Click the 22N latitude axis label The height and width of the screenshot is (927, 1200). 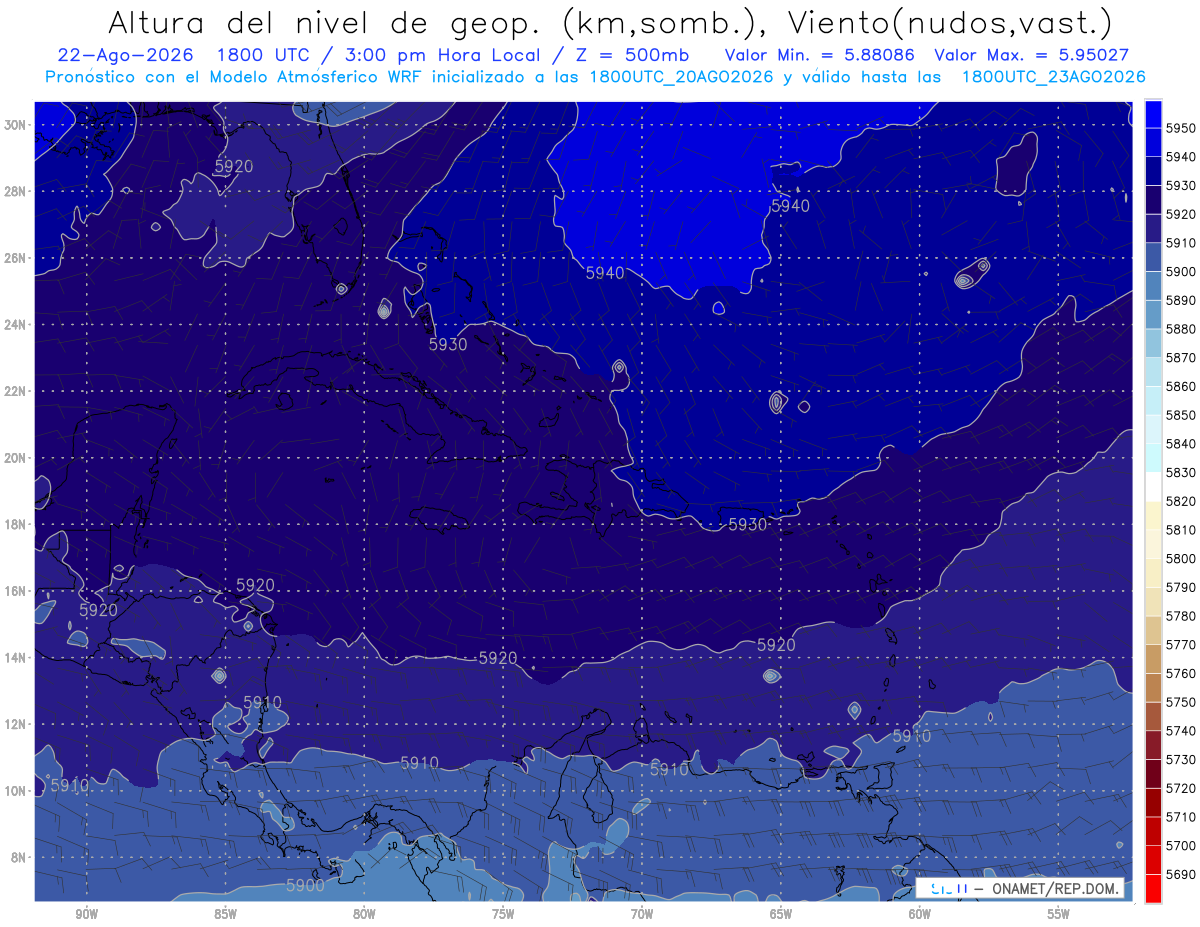(15, 391)
